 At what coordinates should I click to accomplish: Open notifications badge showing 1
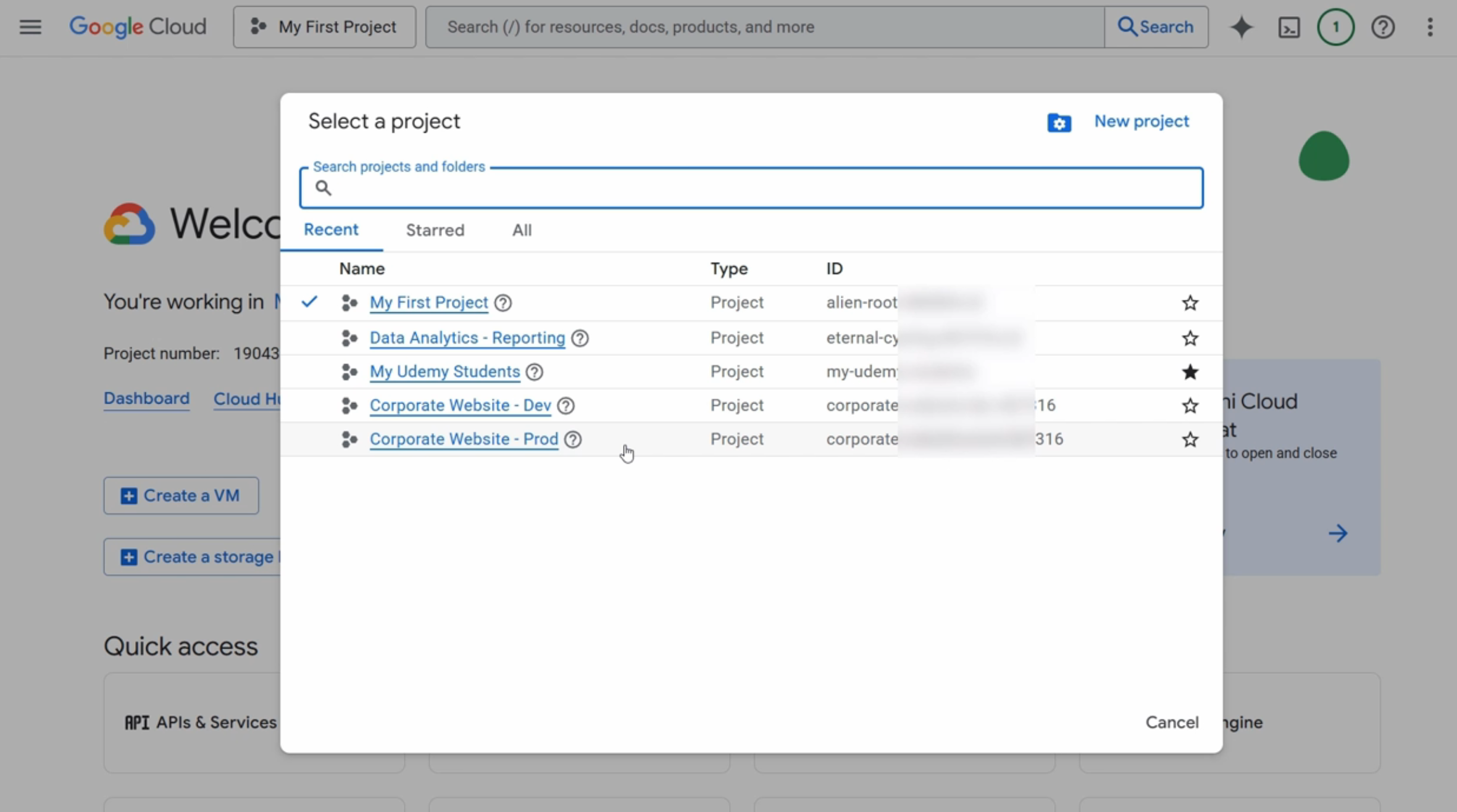1336,27
